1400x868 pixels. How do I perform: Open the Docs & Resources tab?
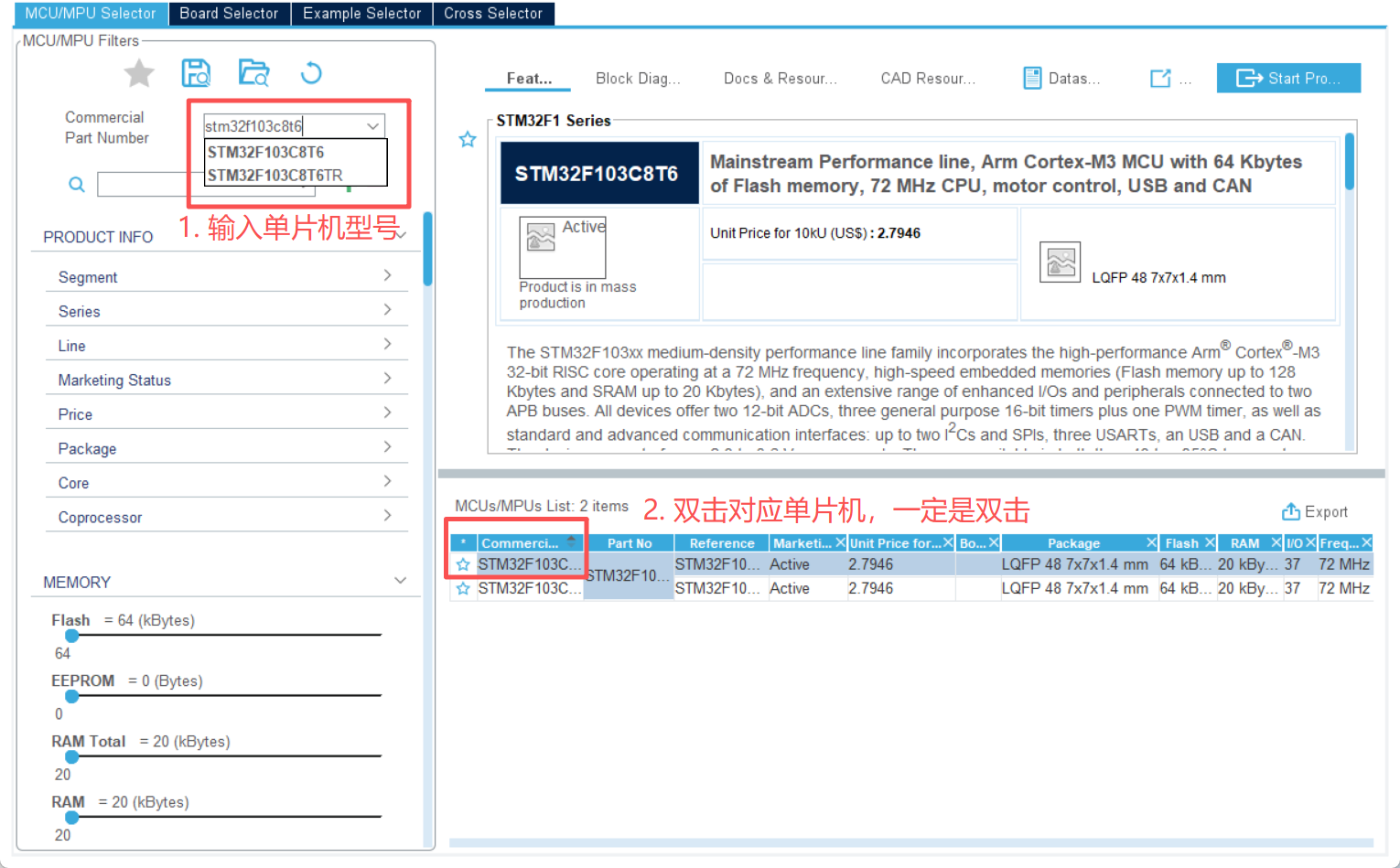[781, 79]
